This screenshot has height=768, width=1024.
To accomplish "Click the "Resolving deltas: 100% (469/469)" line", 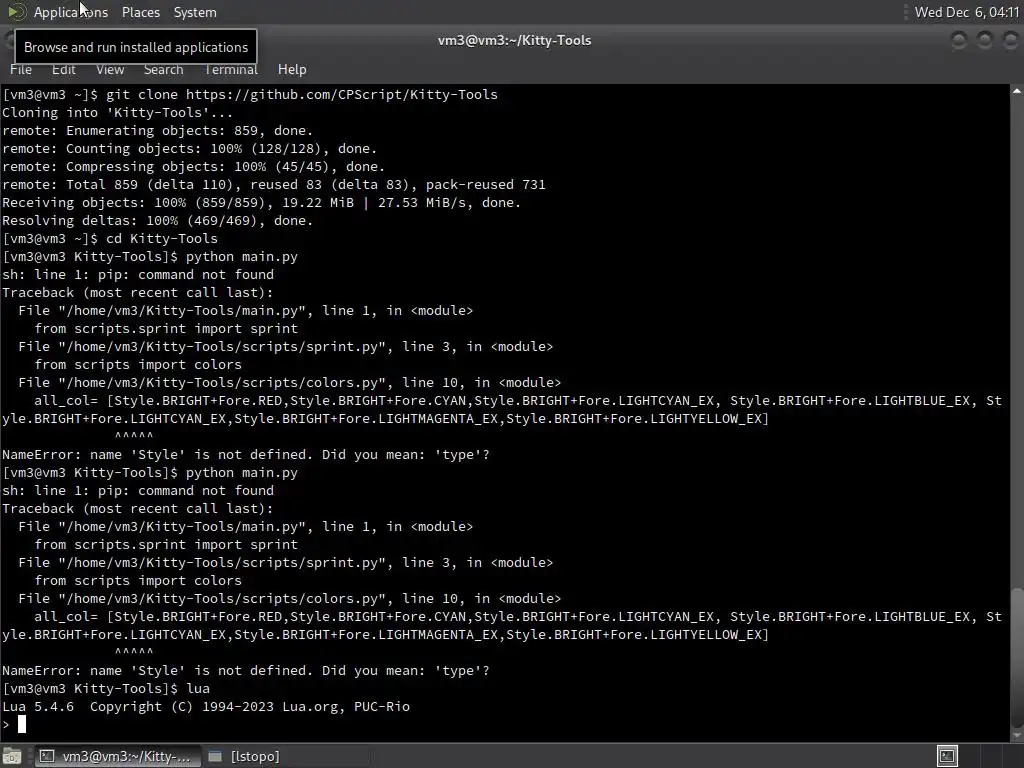I will pyautogui.click(x=157, y=221).
